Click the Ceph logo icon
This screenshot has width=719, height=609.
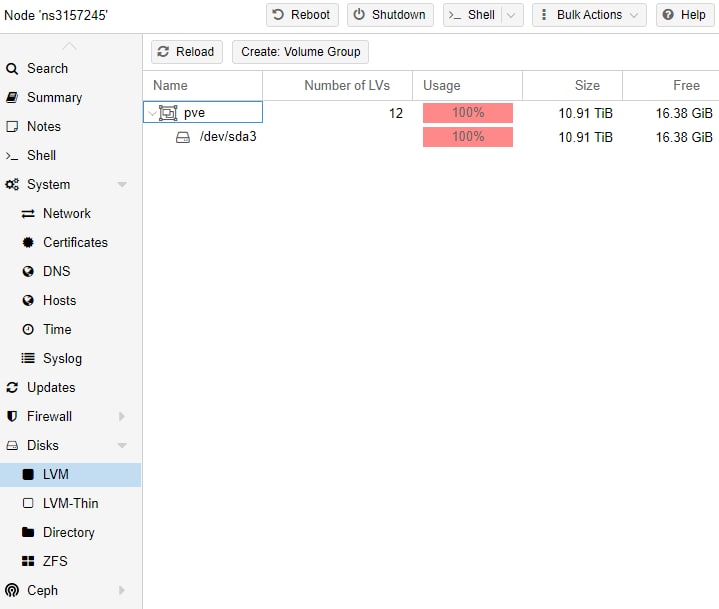point(12,590)
